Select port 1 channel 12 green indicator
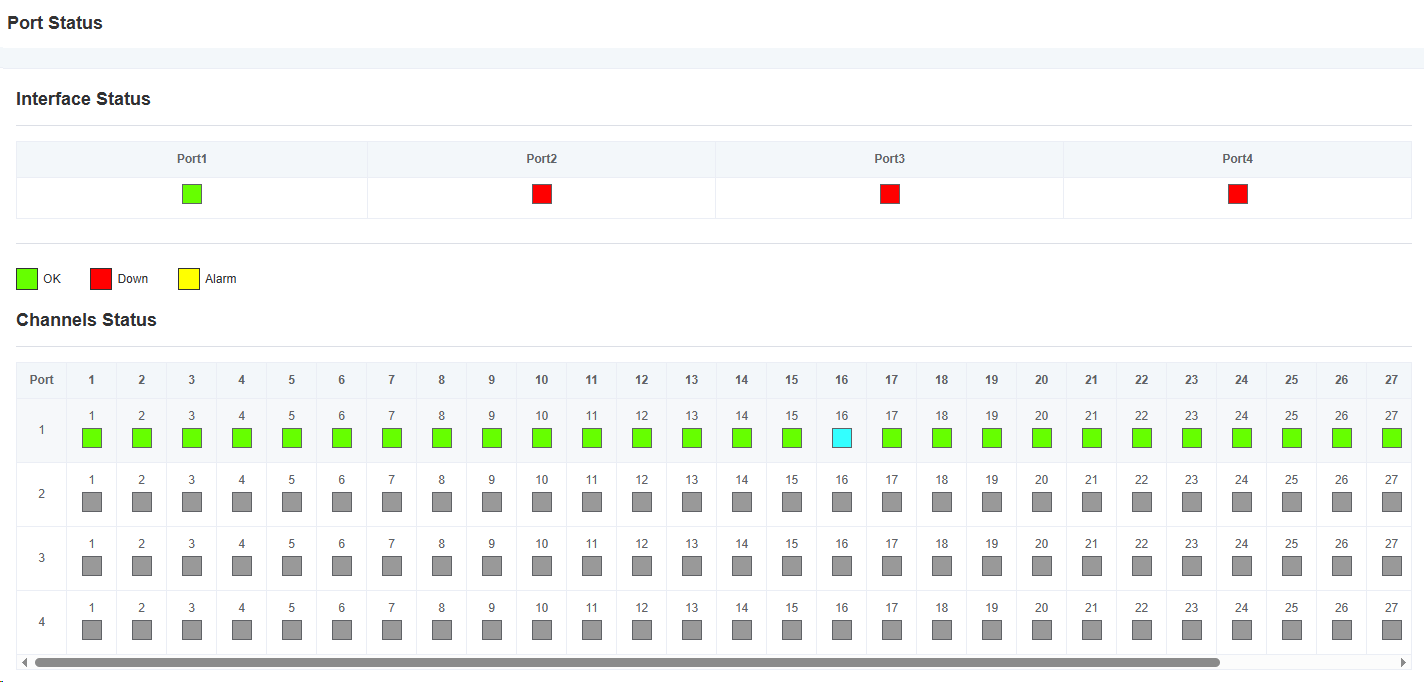 tap(642, 438)
